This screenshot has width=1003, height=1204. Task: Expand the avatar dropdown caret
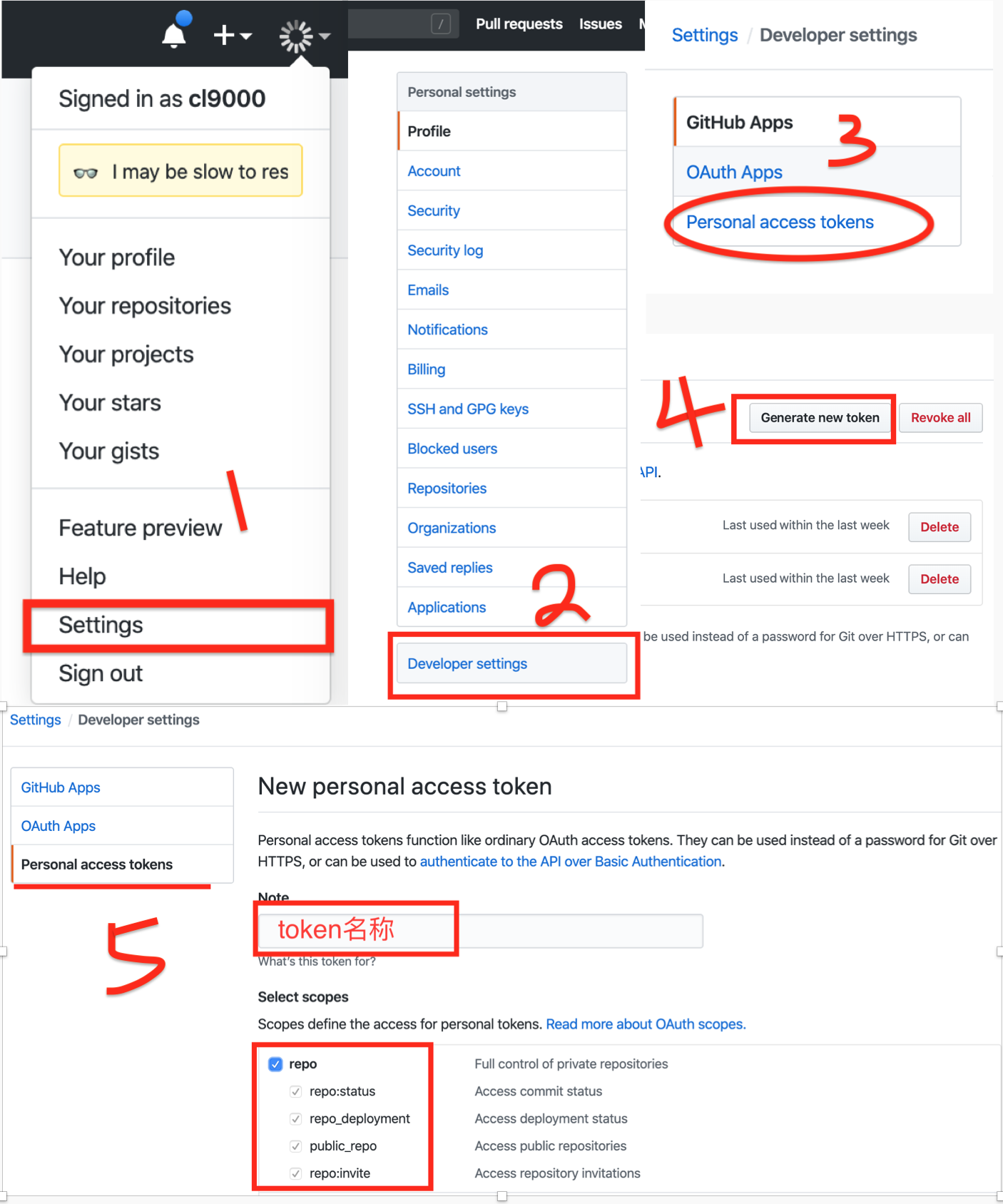coord(325,36)
